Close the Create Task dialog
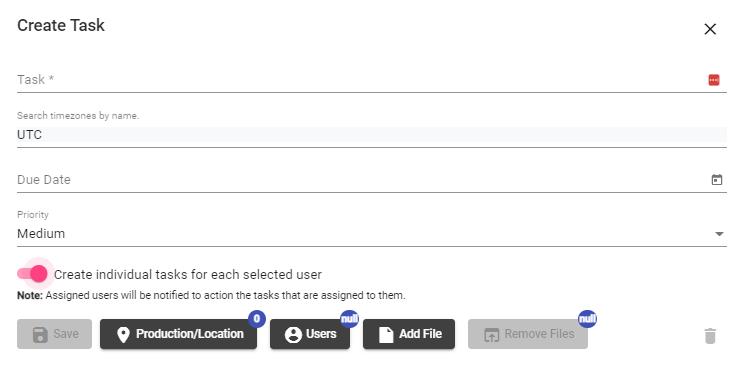 (x=710, y=29)
